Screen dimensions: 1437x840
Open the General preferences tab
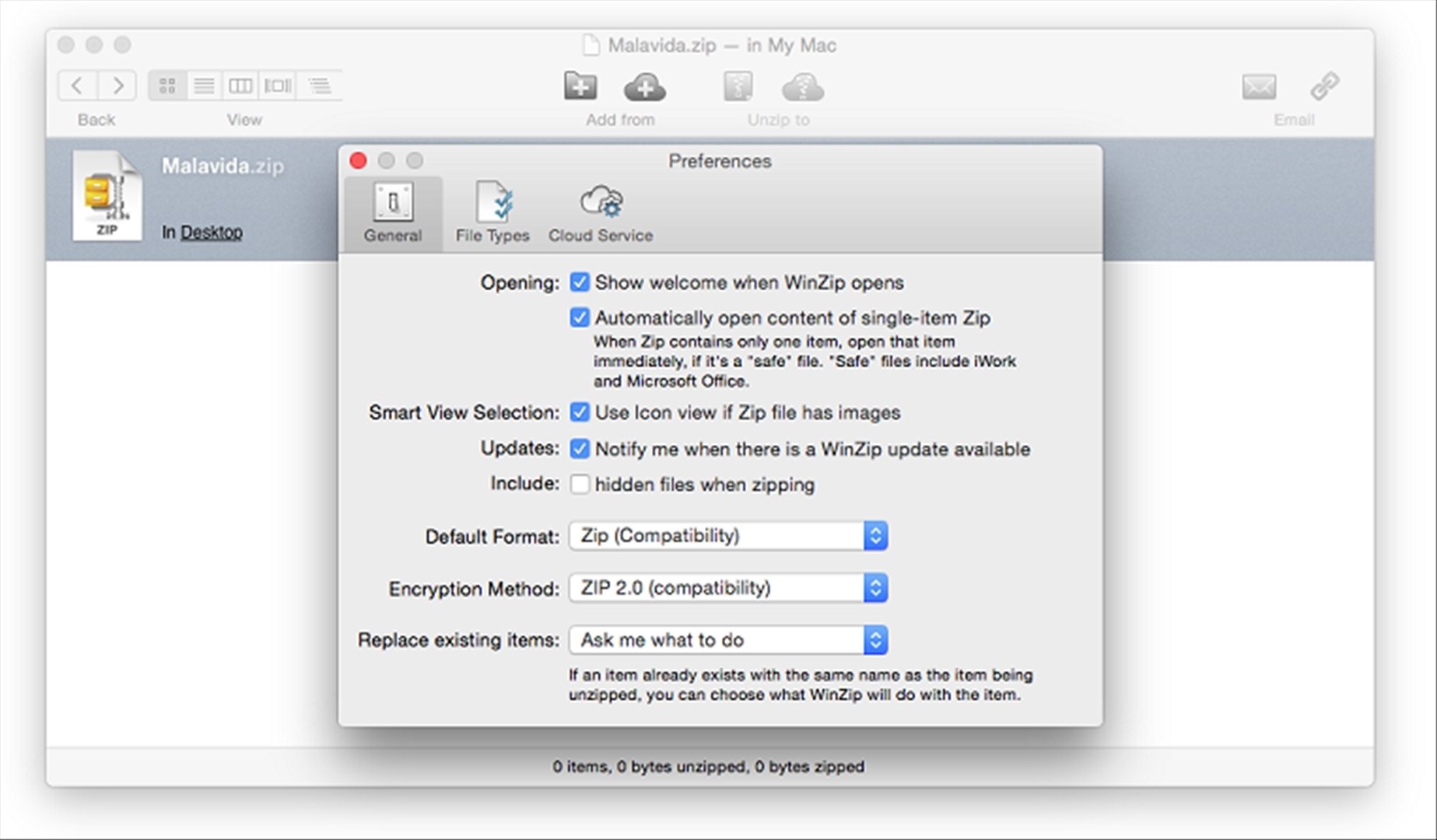pyautogui.click(x=393, y=214)
